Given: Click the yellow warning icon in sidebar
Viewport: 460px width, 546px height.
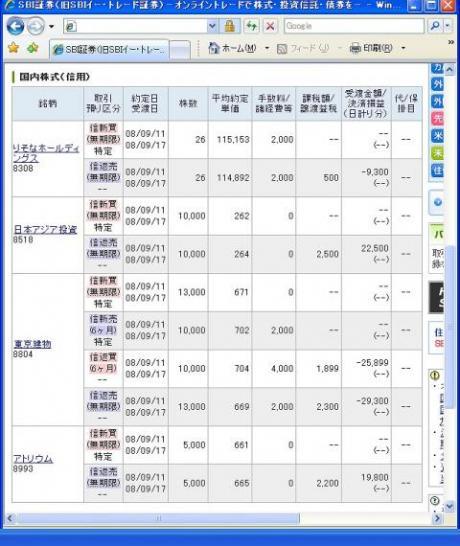Looking at the screenshot, I should [435, 375].
